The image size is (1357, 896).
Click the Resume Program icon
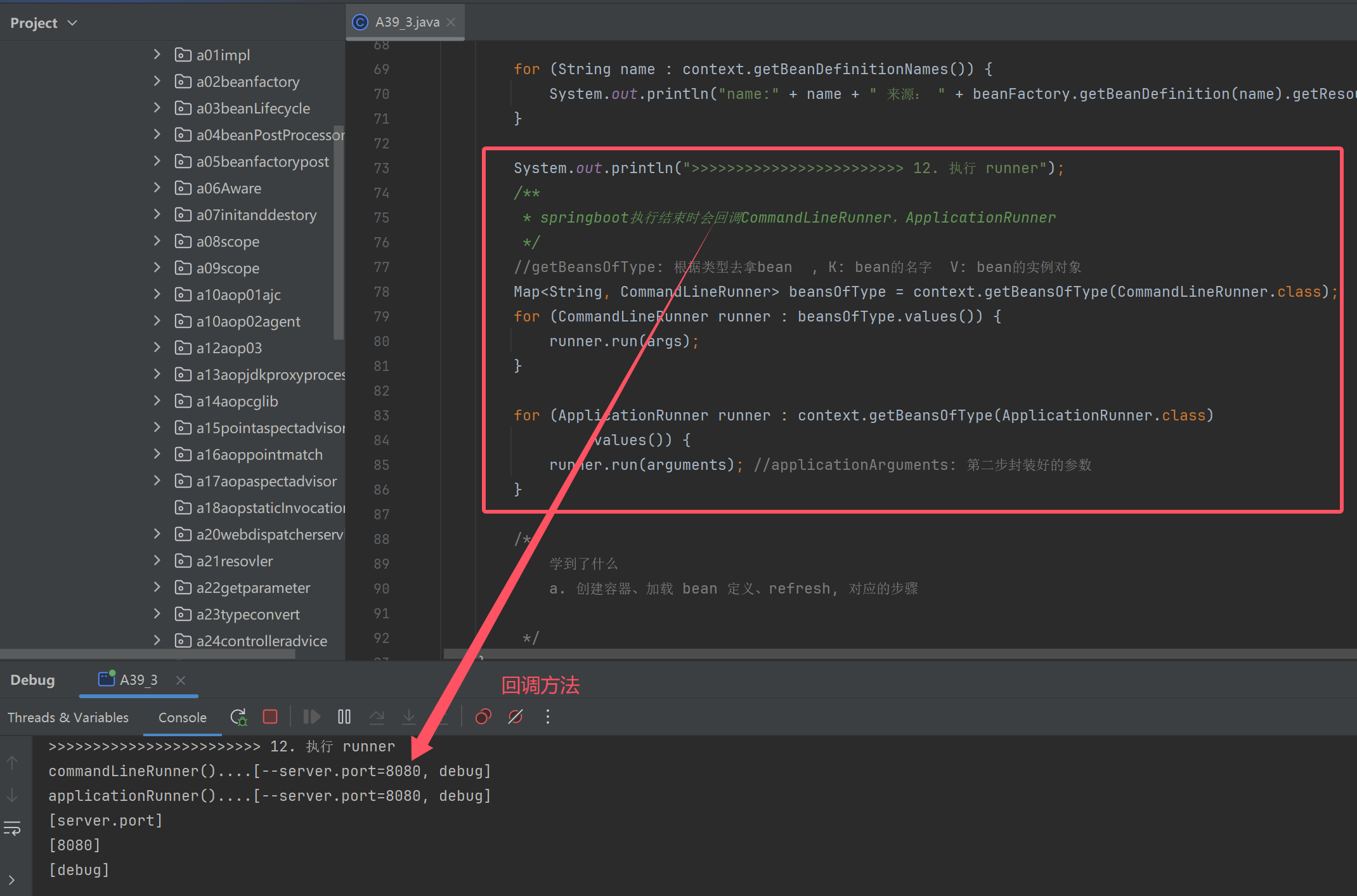click(311, 717)
